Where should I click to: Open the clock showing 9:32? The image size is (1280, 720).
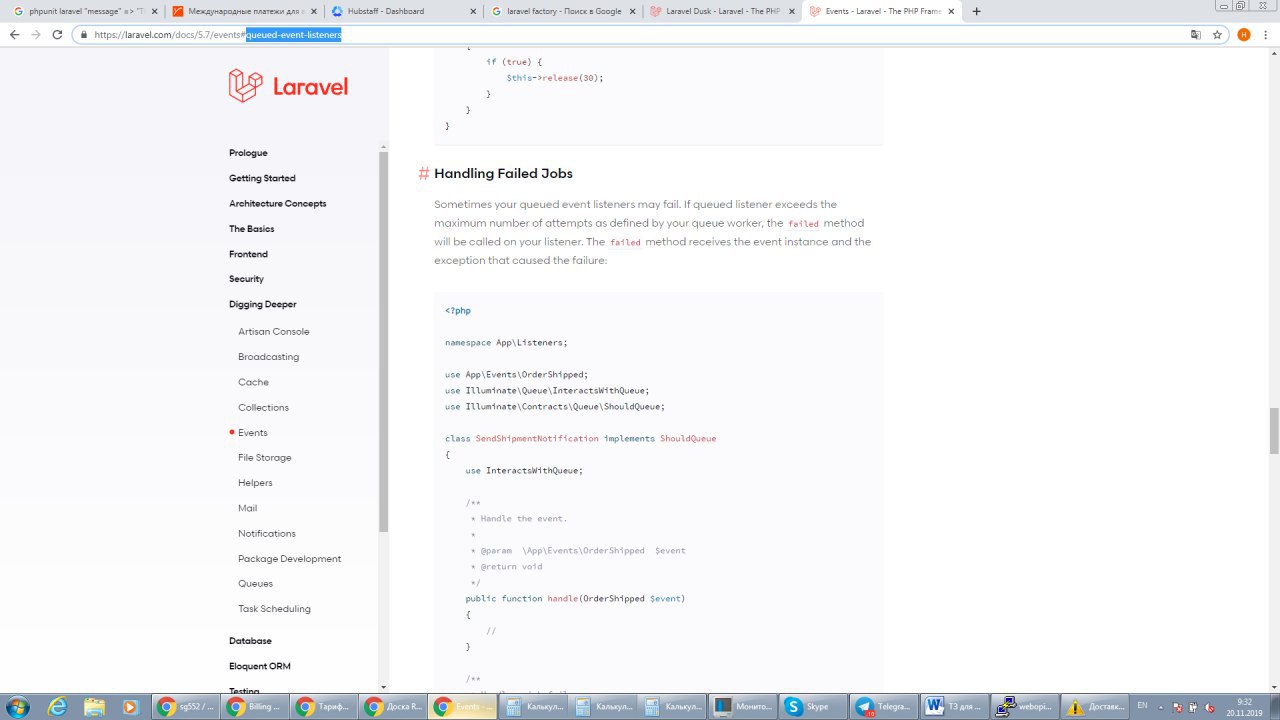pyautogui.click(x=1245, y=706)
